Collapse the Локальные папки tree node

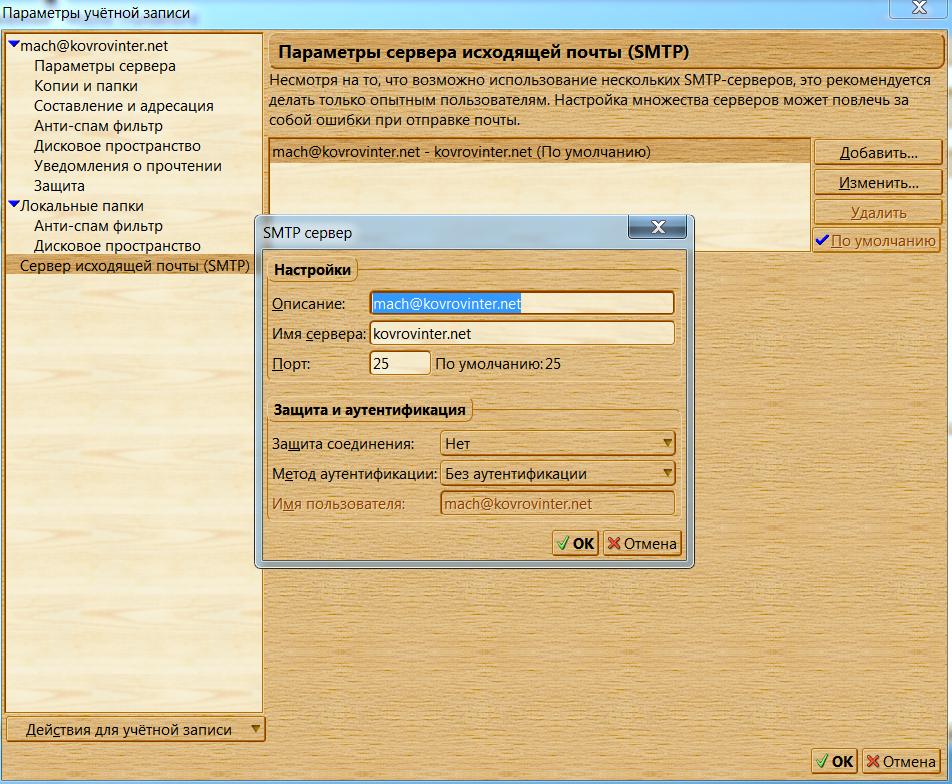pos(13,205)
